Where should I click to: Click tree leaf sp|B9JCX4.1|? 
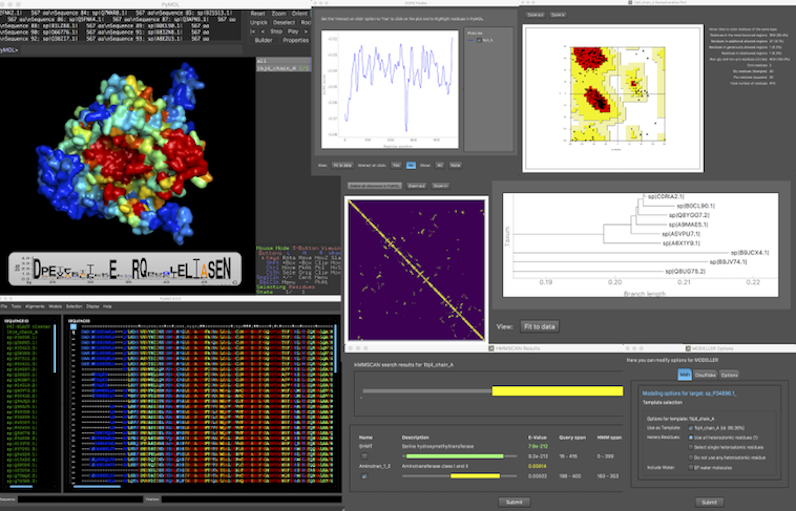pyautogui.click(x=750, y=252)
